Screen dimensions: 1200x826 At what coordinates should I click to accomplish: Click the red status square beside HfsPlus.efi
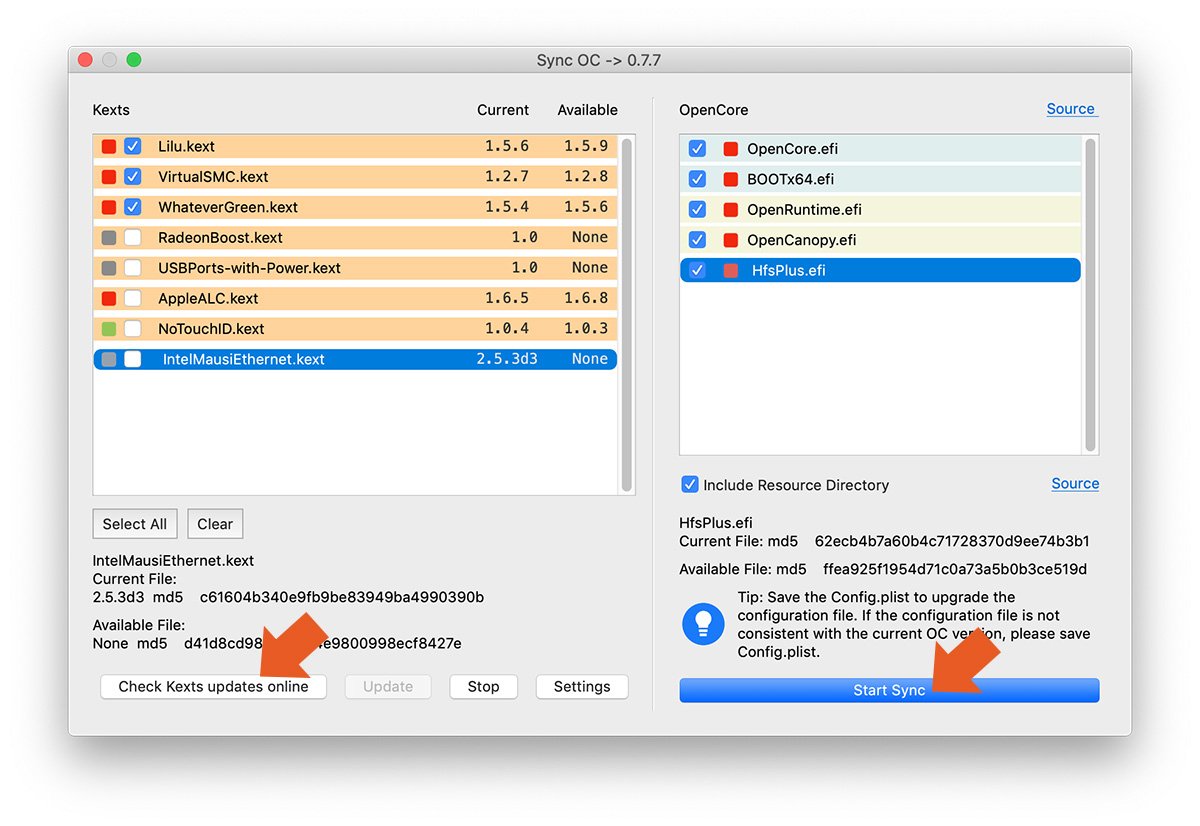(x=730, y=270)
